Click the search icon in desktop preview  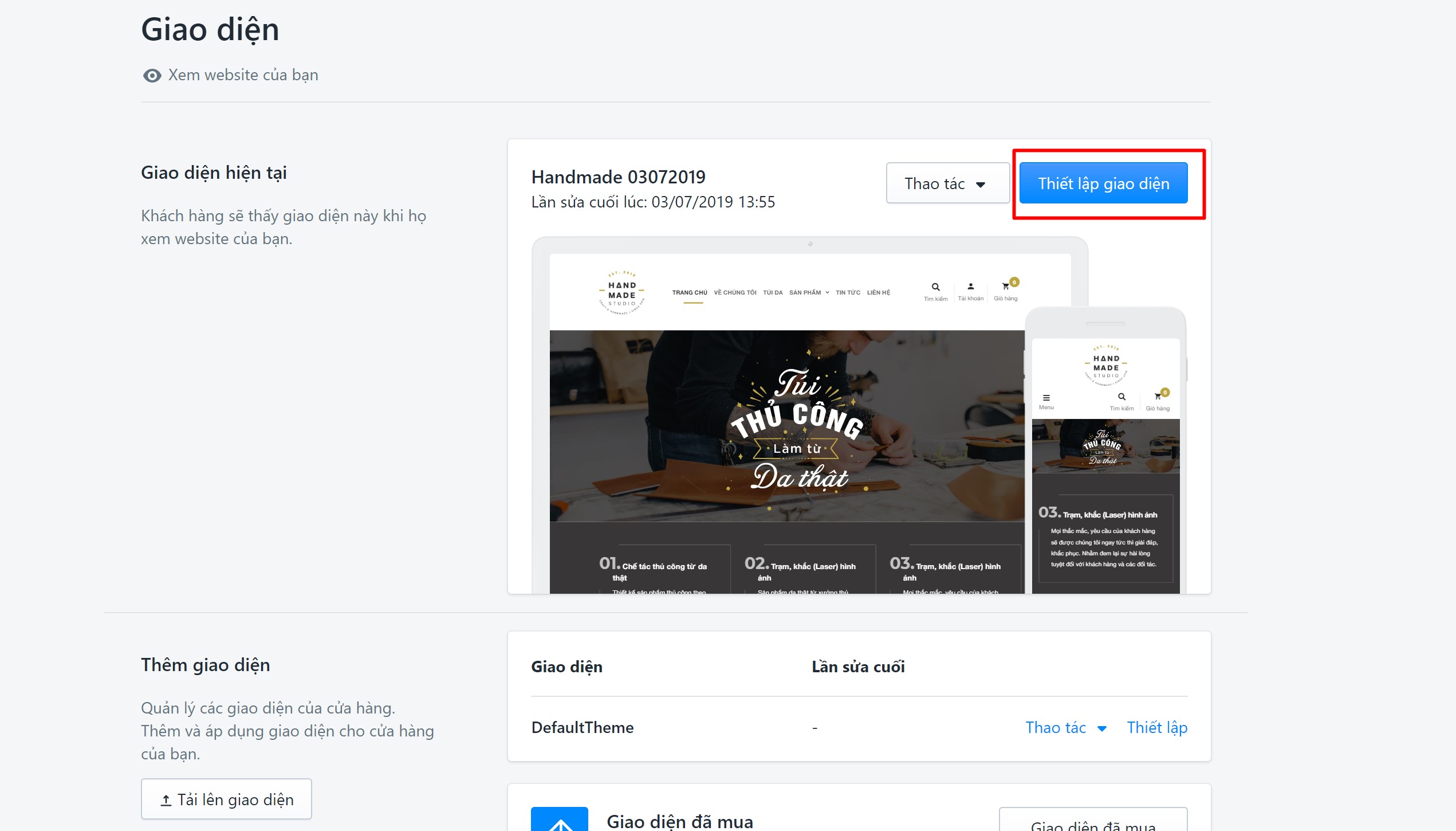pos(935,287)
